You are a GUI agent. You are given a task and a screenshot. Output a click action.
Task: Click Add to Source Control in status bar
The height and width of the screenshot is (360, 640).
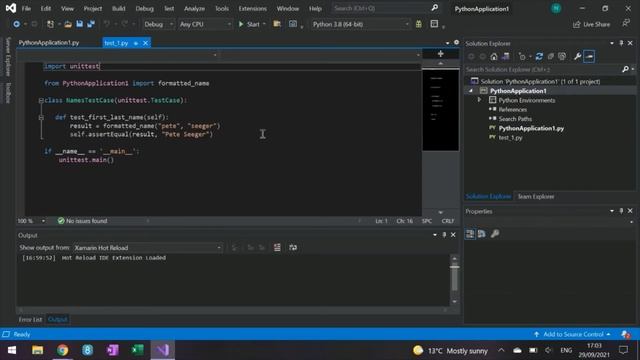(x=572, y=334)
